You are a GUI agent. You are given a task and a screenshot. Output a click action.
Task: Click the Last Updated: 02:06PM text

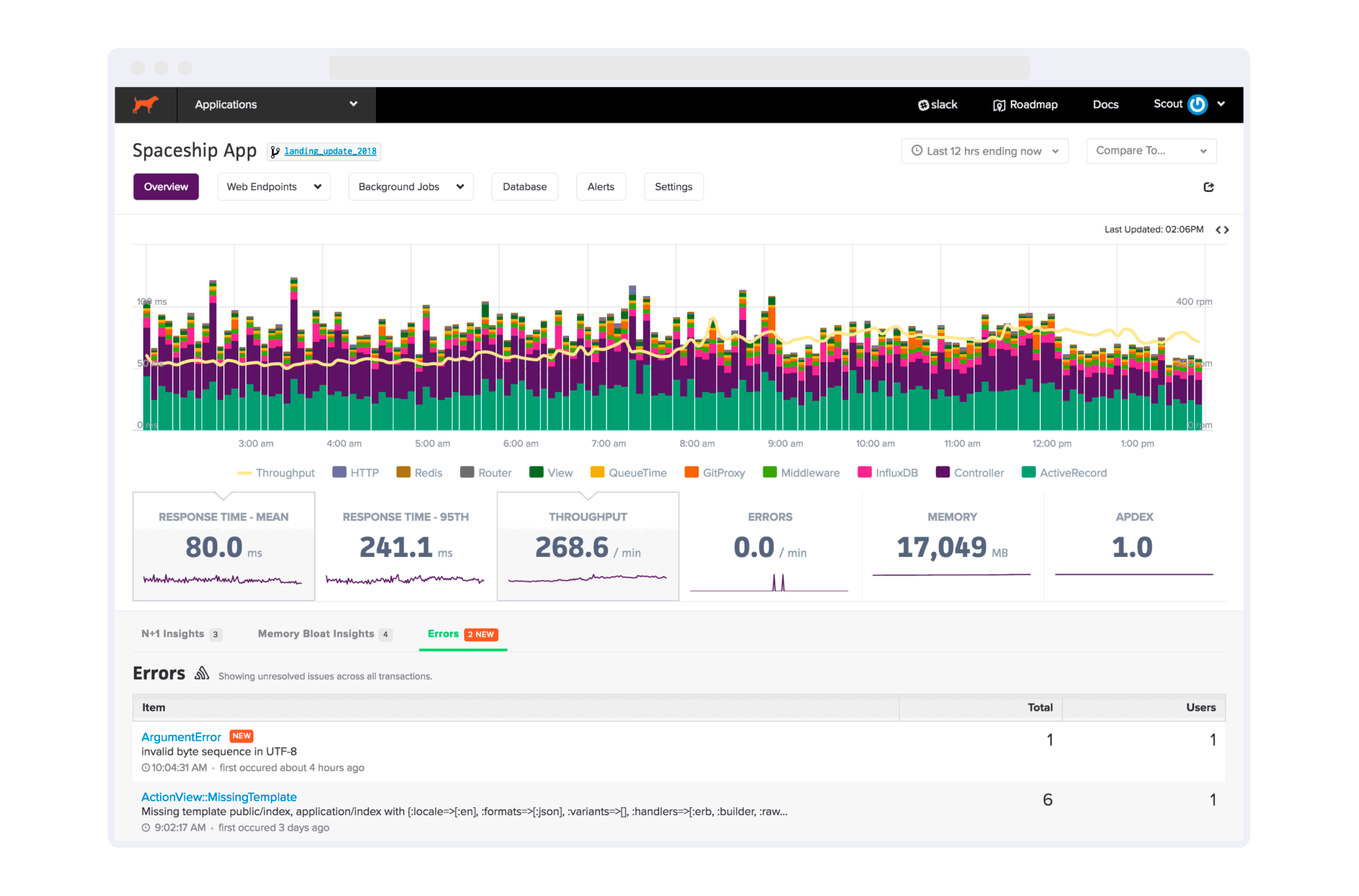tap(1154, 230)
